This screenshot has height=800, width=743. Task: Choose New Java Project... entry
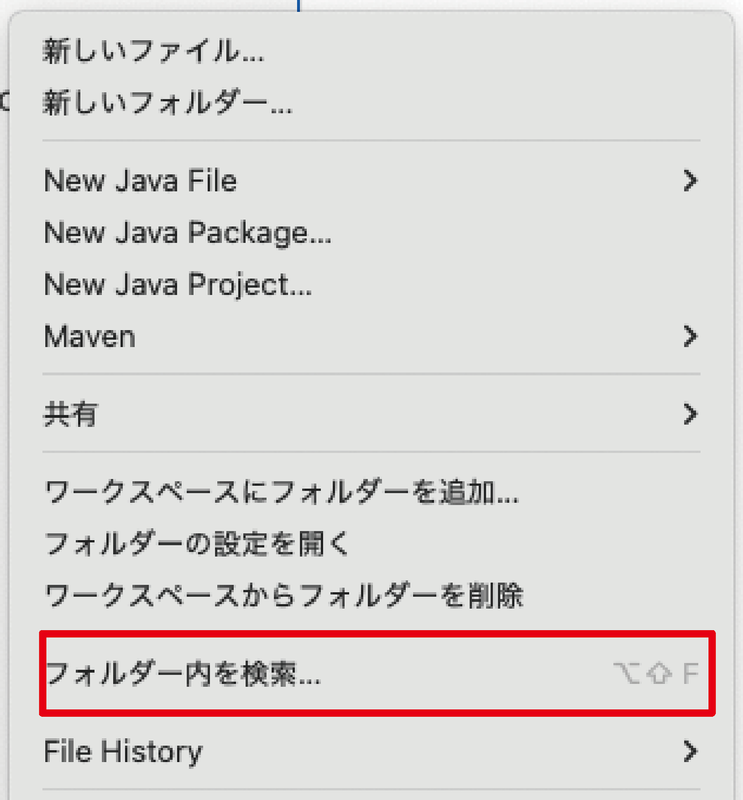coord(178,284)
